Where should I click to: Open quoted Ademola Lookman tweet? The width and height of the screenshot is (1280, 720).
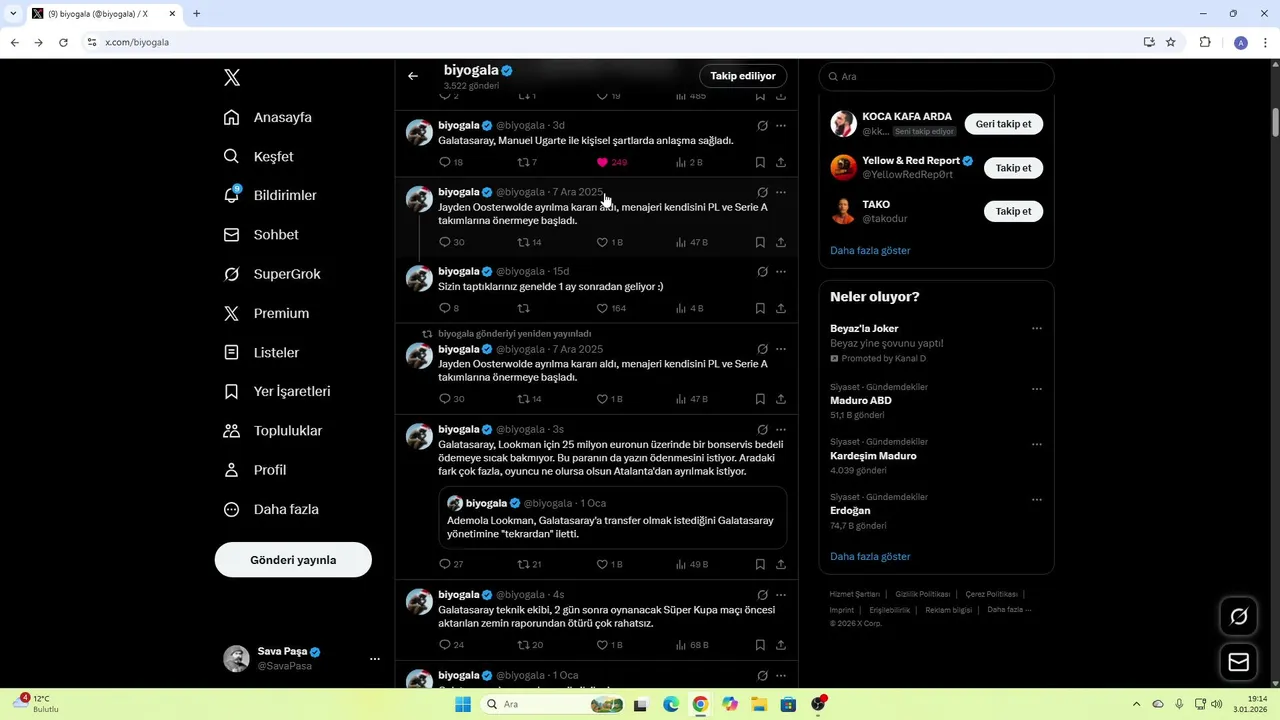click(612, 518)
